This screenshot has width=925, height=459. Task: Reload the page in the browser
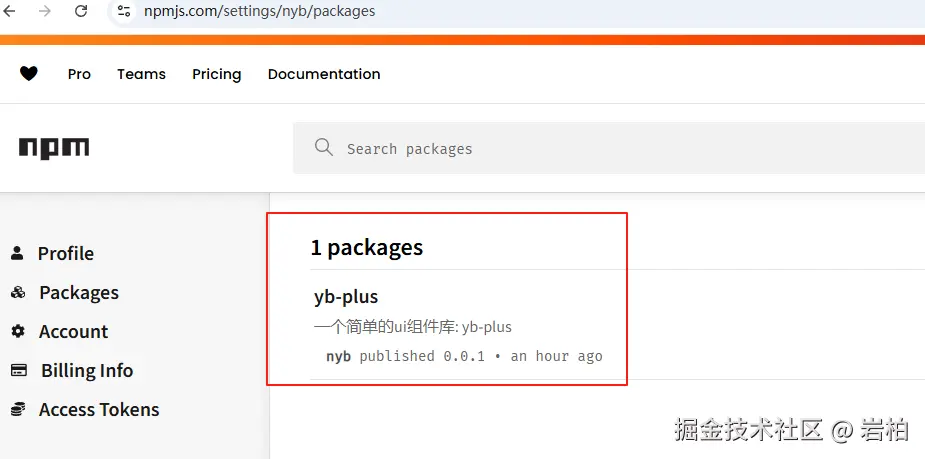(x=81, y=11)
